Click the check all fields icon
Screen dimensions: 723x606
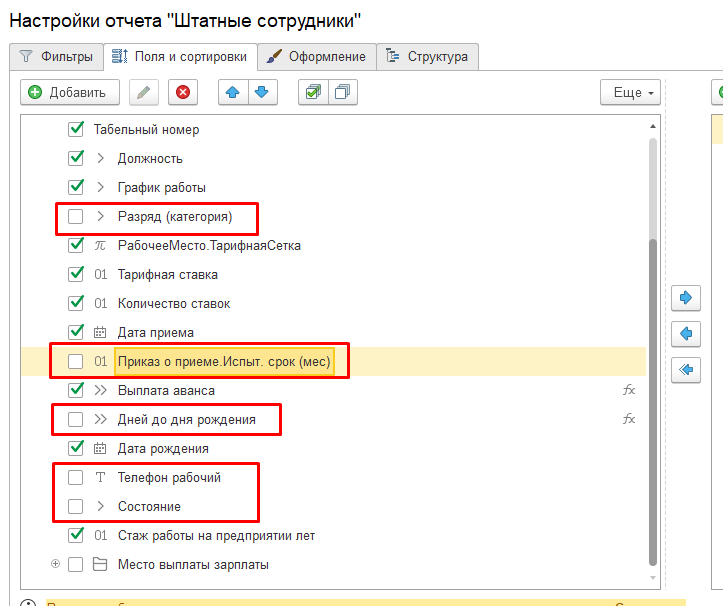(x=314, y=92)
